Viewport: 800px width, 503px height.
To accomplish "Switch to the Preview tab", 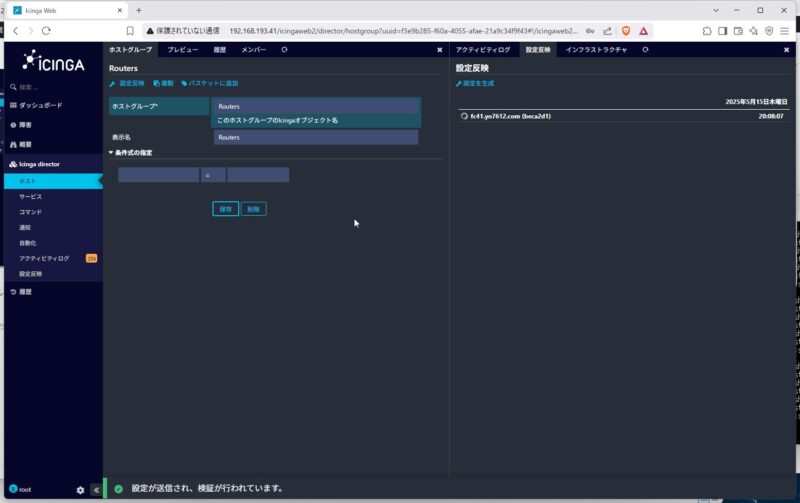I will [x=183, y=49].
